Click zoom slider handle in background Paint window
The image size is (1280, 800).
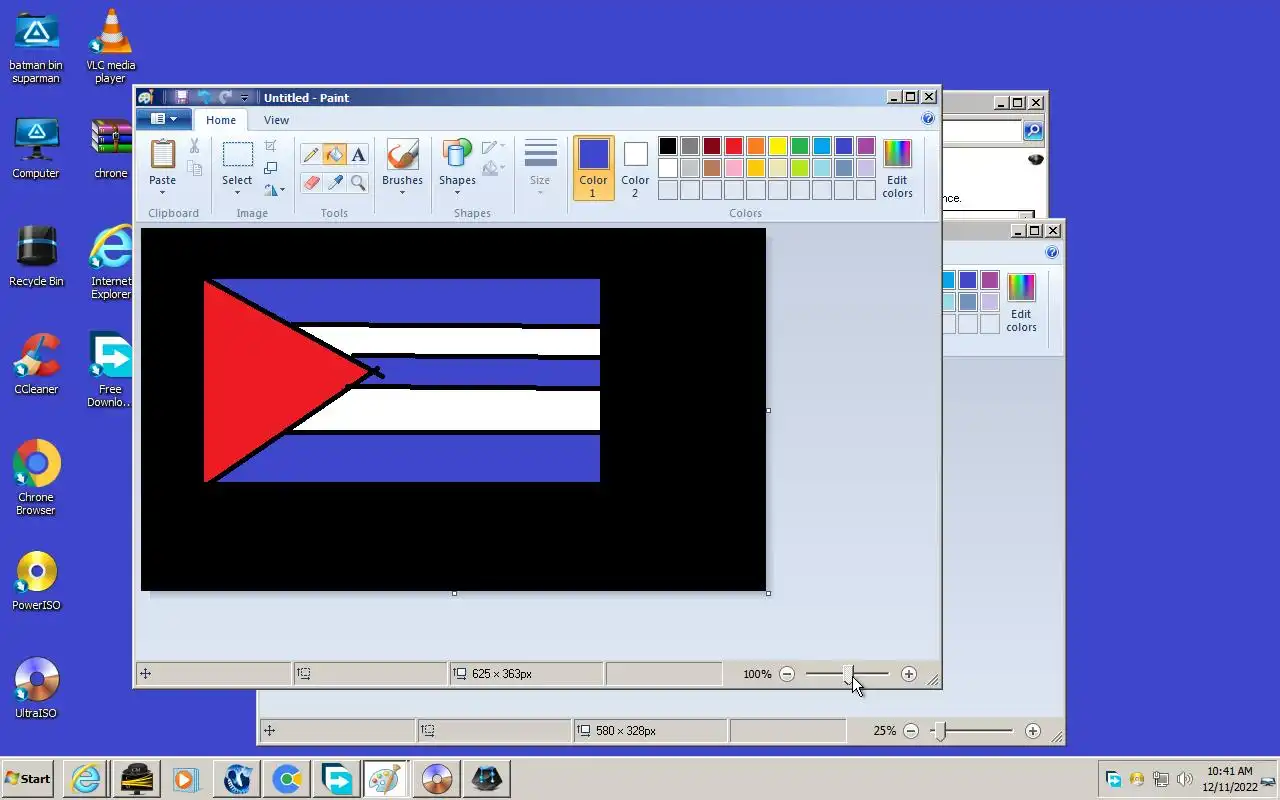[939, 731]
